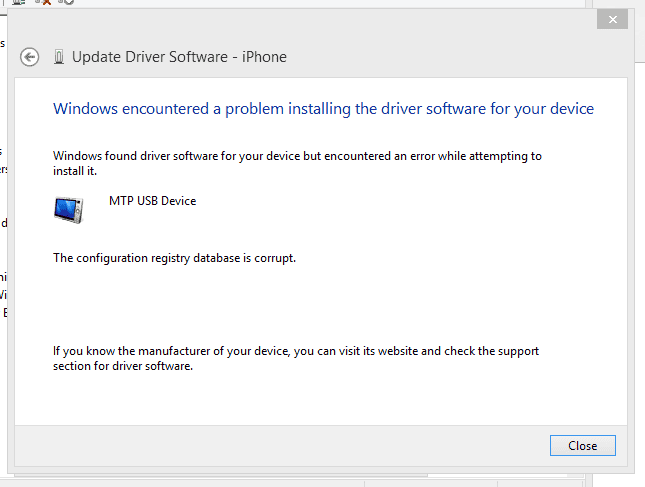Click the 'Windows found driver software' paragraph

click(x=297, y=163)
